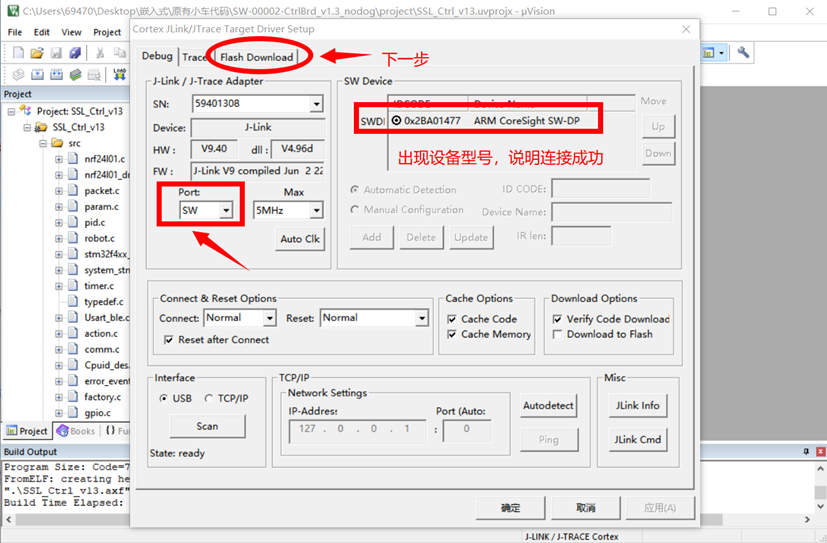Open the Project menu

tap(107, 32)
